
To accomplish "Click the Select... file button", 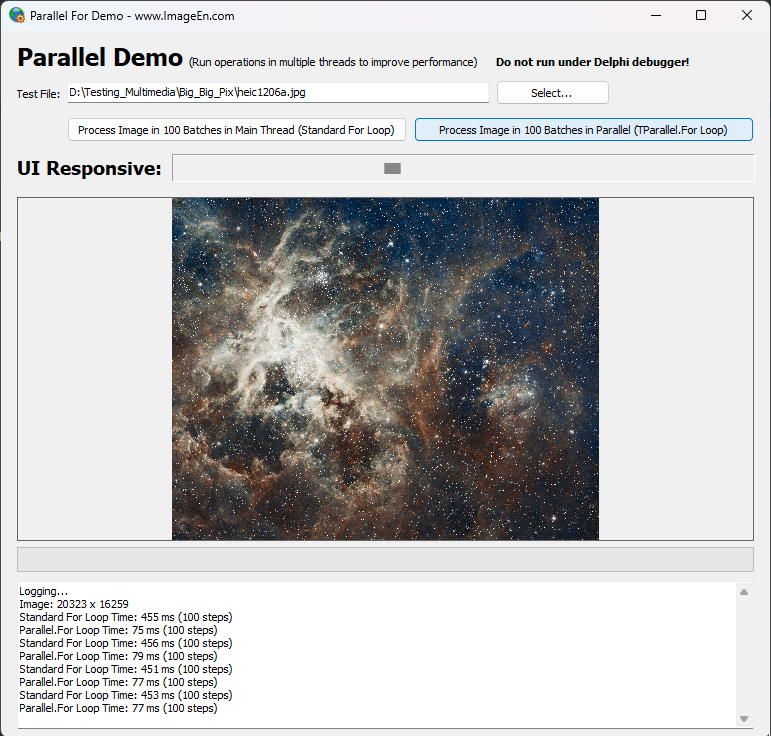I will 553,93.
